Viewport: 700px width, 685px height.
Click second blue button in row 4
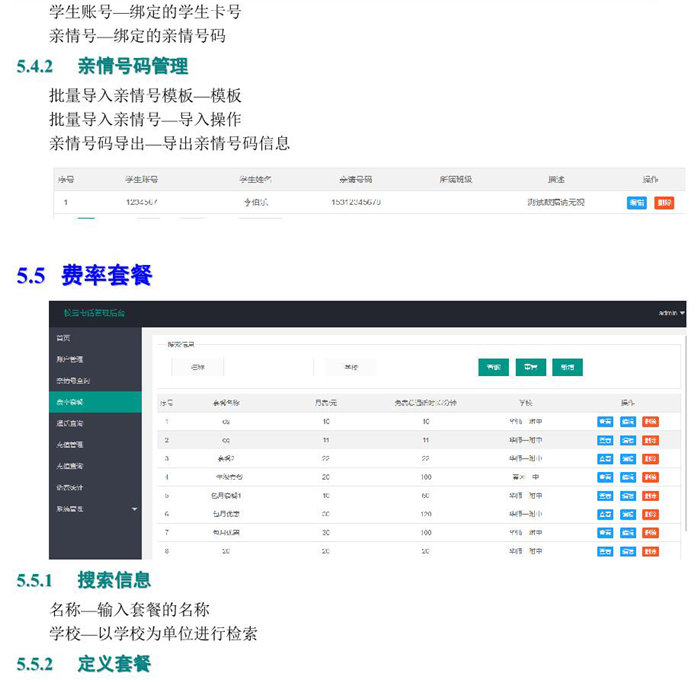point(628,477)
